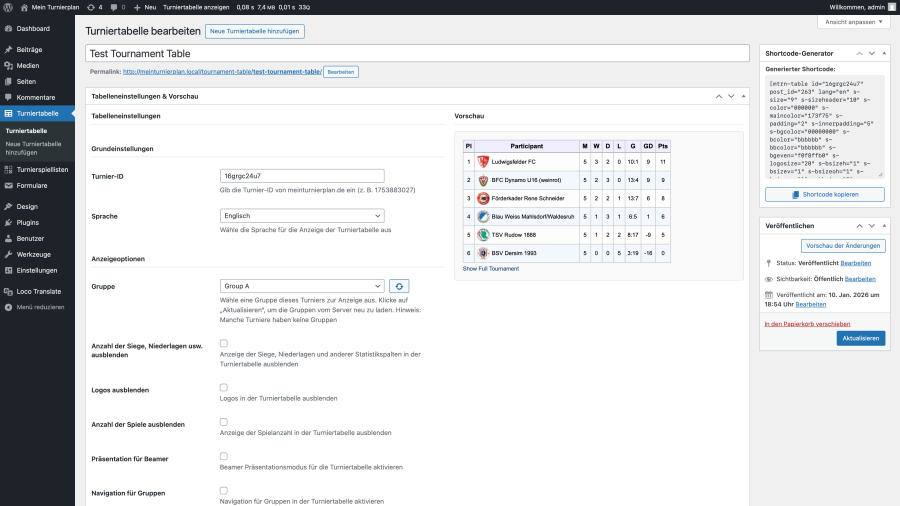Viewport: 900px width, 506px height.
Task: Open Loco Translate from sidebar icon
Action: click(8, 291)
